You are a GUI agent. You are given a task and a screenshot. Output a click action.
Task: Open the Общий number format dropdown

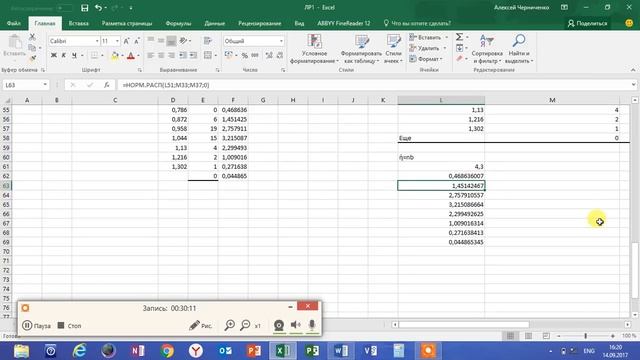[281, 41]
